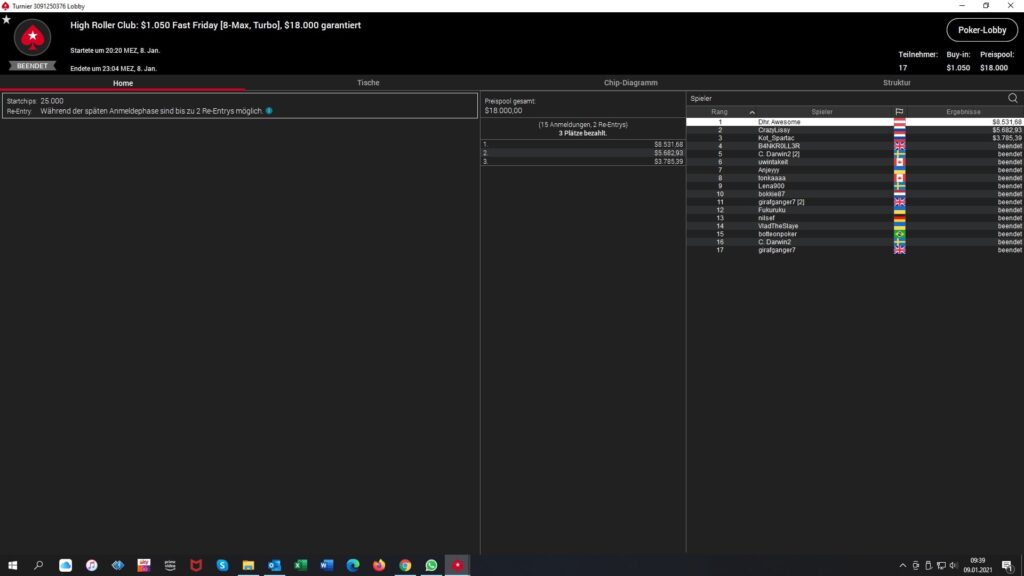This screenshot has width=1024, height=576.
Task: Sort by the Spieler column header
Action: click(x=822, y=112)
